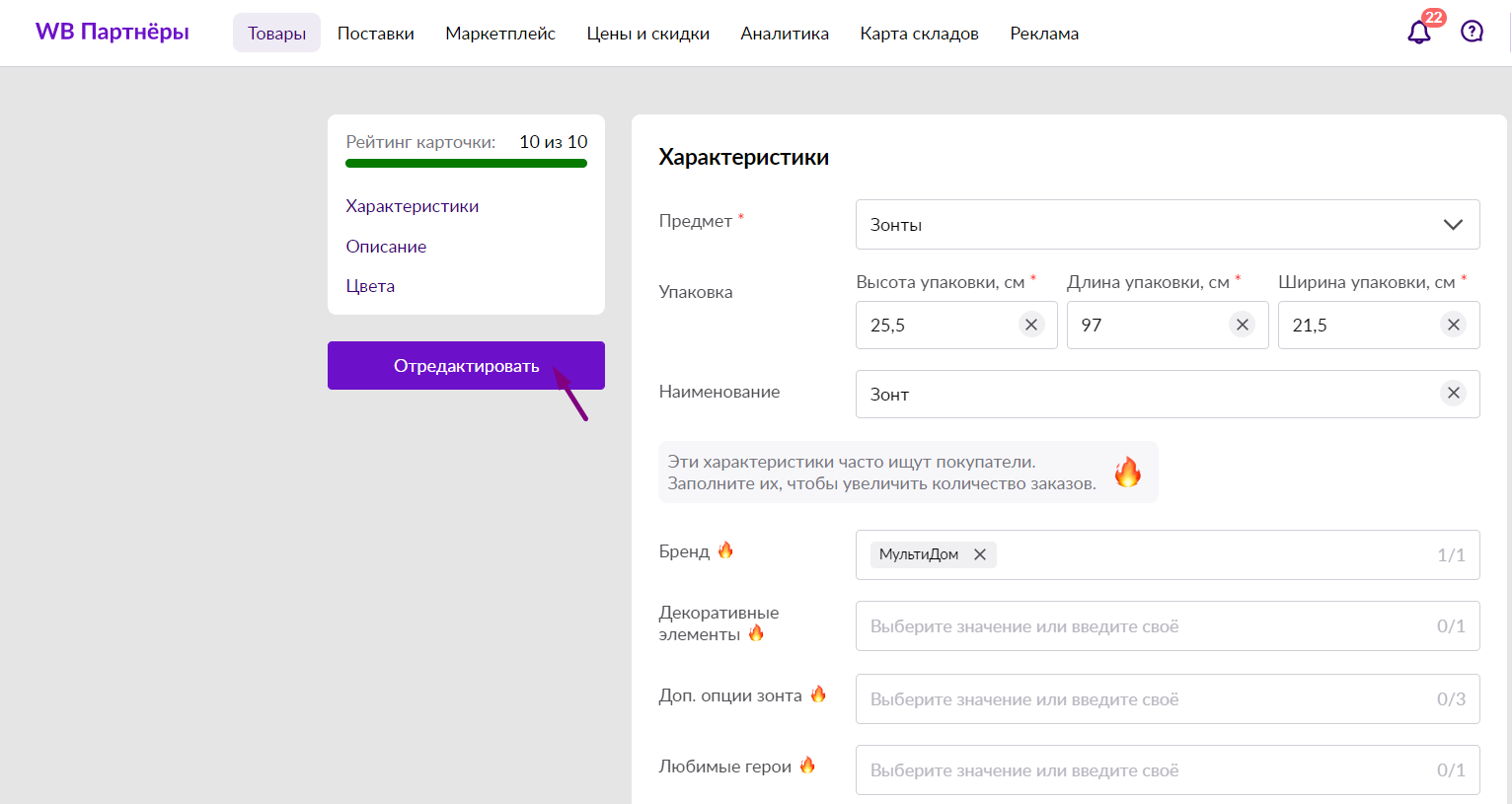The width and height of the screenshot is (1512, 804).
Task: Click the Длина упаковки input field
Action: [x=1168, y=325]
